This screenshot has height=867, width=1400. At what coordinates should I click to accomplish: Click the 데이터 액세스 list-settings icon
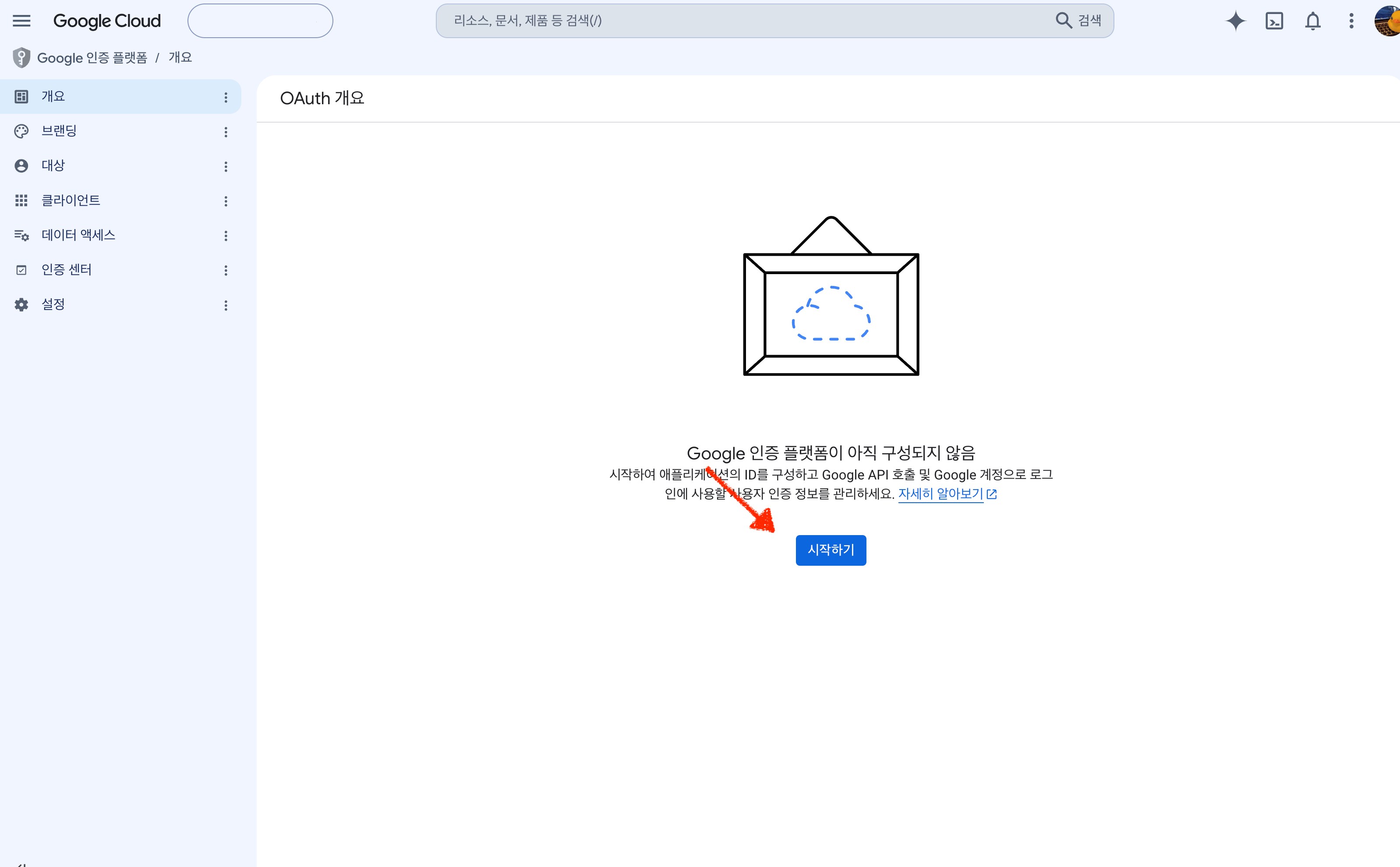21,235
